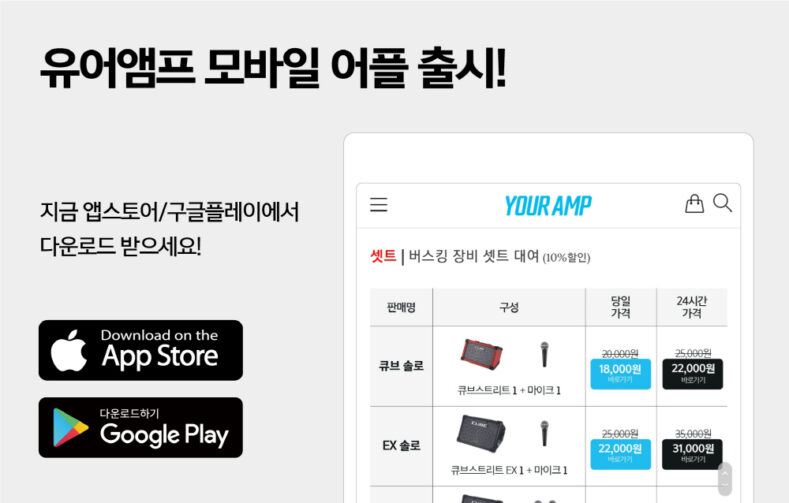Open the shopping bag cart icon
789x503 pixels.
point(694,204)
